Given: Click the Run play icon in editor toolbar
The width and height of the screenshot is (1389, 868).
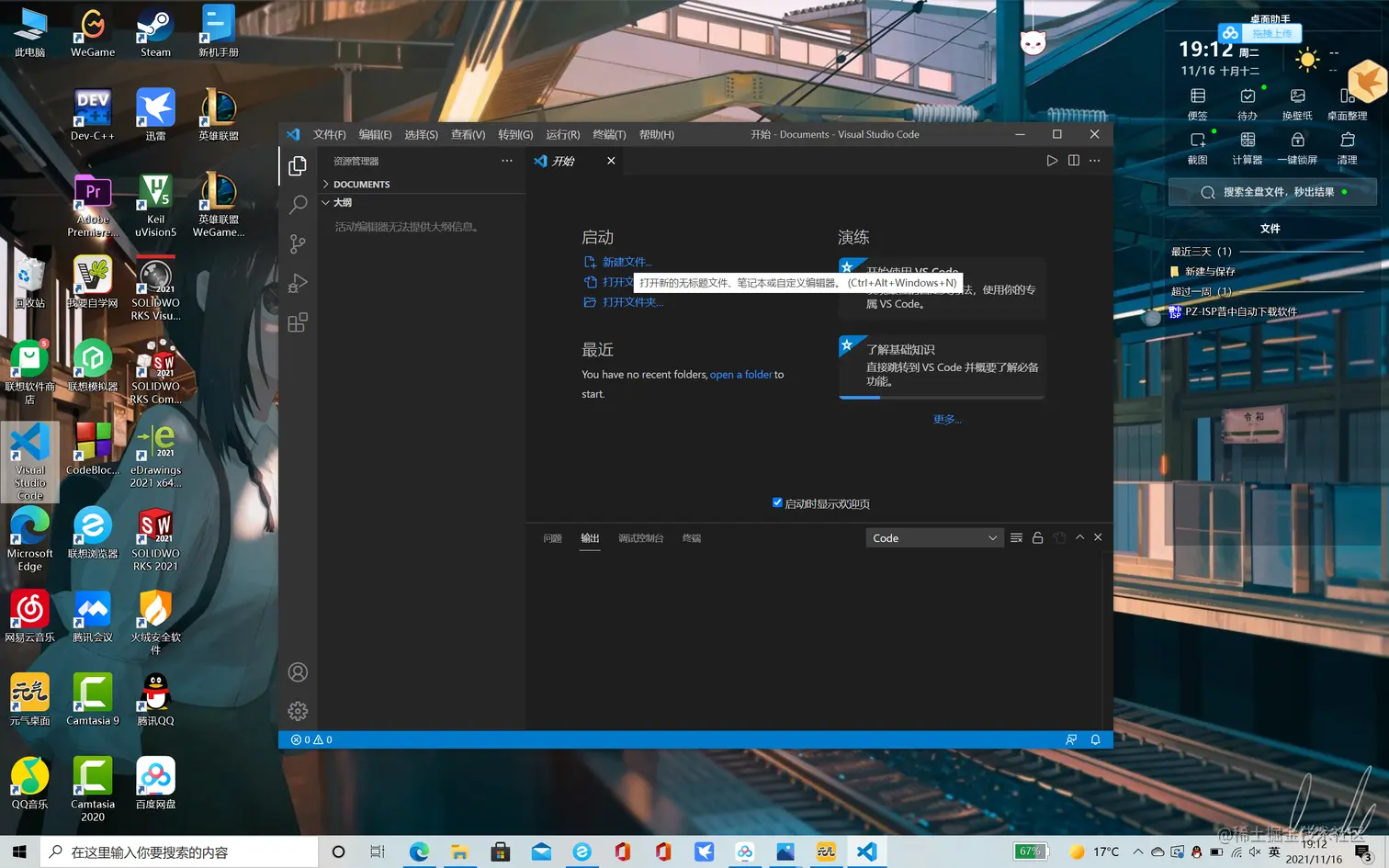Looking at the screenshot, I should click(x=1052, y=161).
